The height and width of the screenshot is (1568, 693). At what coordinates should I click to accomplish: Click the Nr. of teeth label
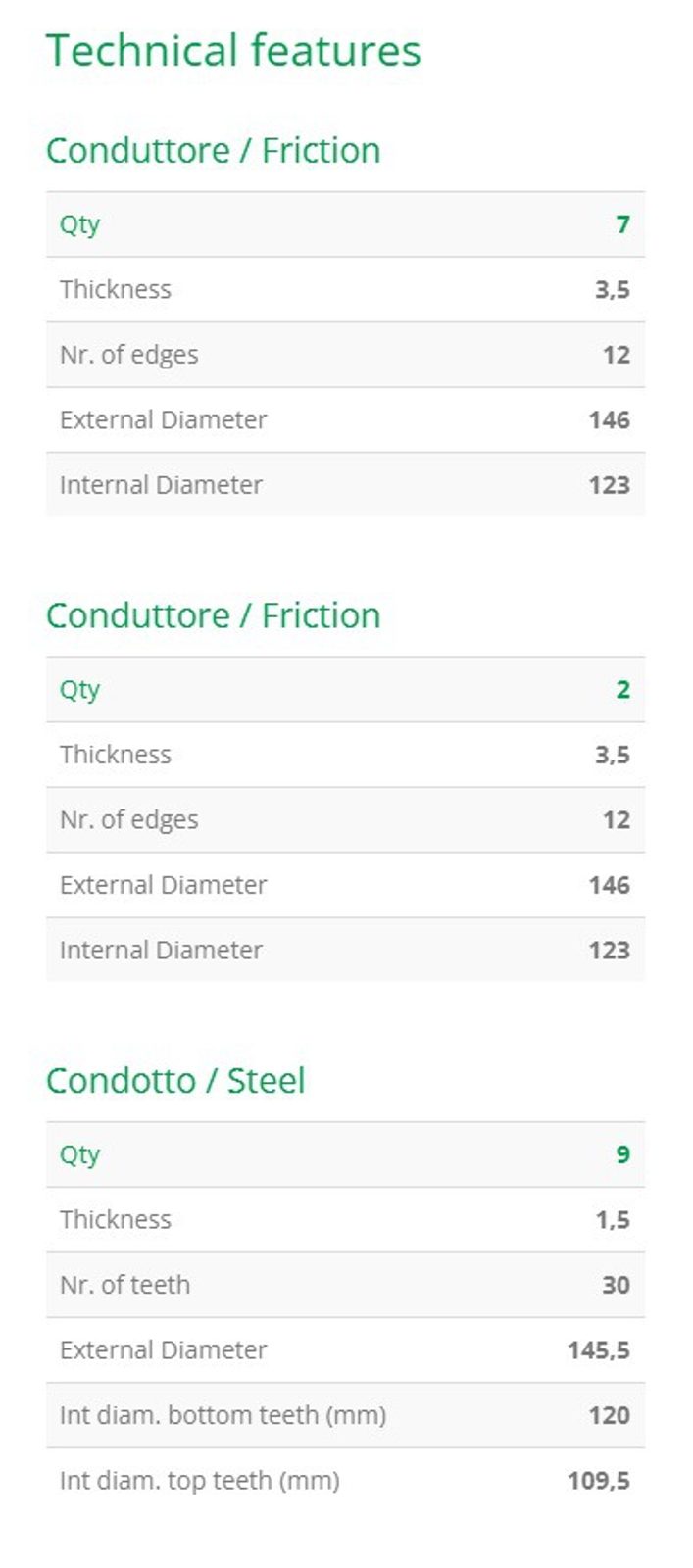tap(124, 1285)
